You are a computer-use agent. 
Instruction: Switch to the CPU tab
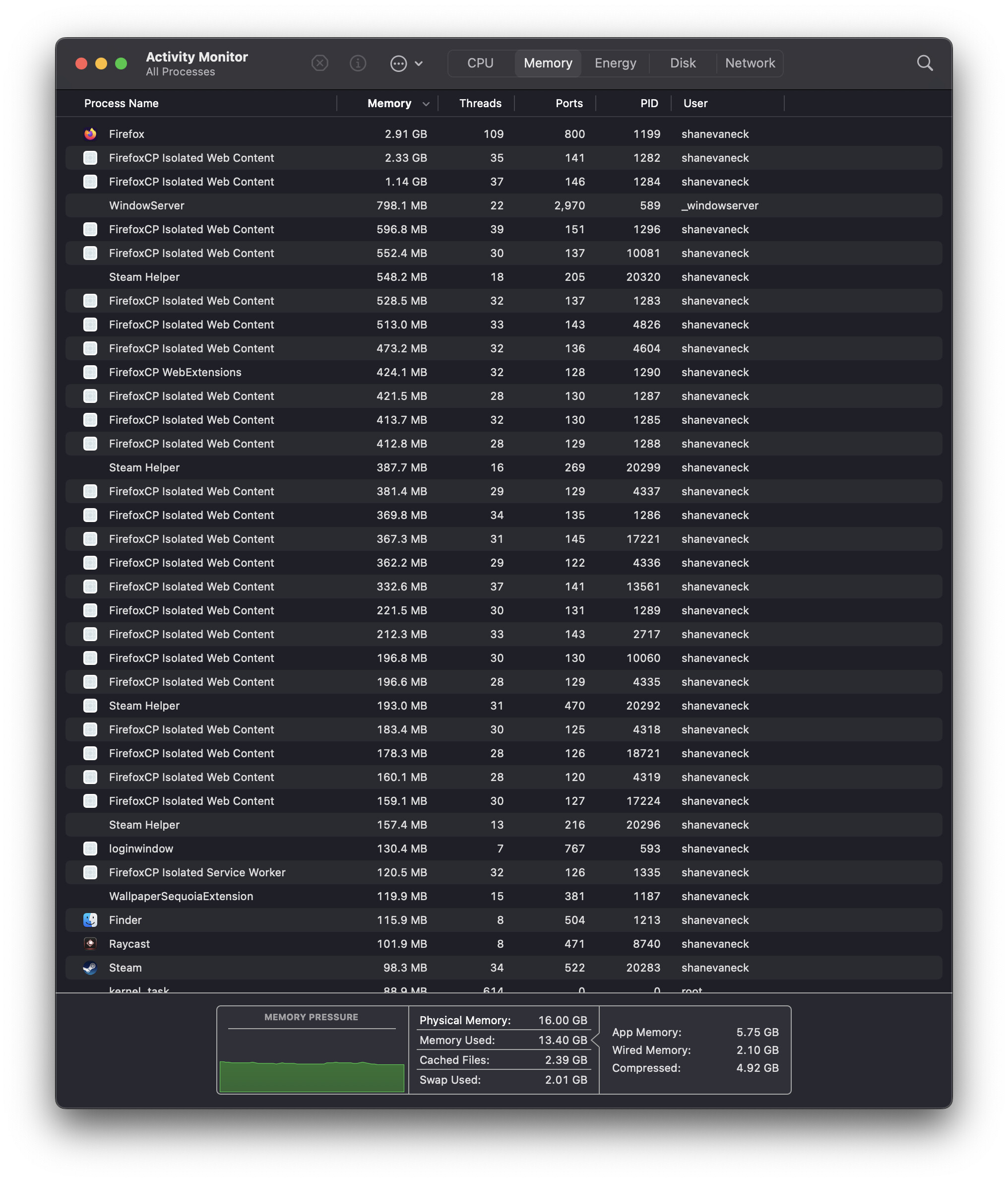click(x=480, y=64)
